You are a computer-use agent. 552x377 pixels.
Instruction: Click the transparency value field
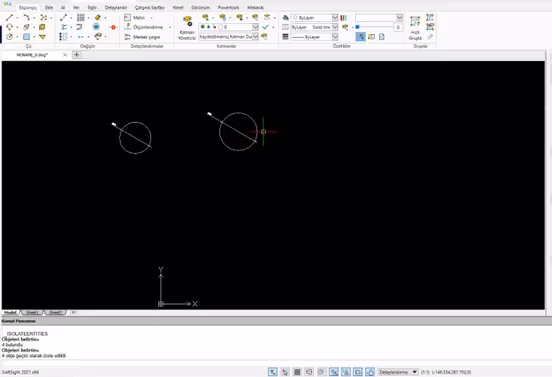[x=398, y=27]
